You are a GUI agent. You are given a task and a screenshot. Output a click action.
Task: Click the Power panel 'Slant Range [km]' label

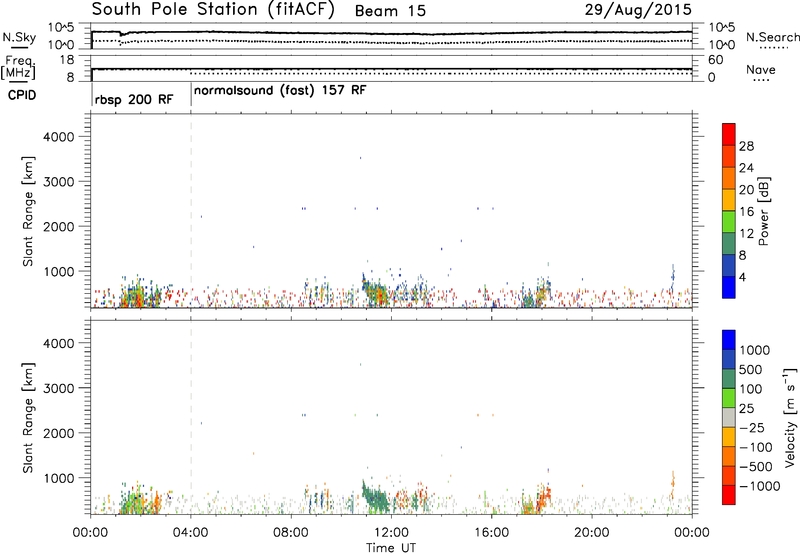pyautogui.click(x=29, y=211)
